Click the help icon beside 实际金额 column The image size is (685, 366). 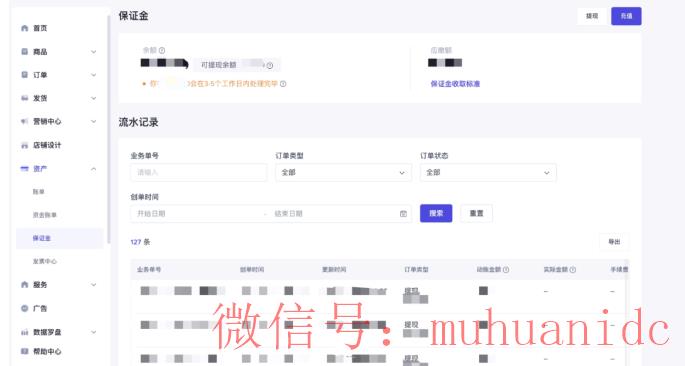coord(573,270)
